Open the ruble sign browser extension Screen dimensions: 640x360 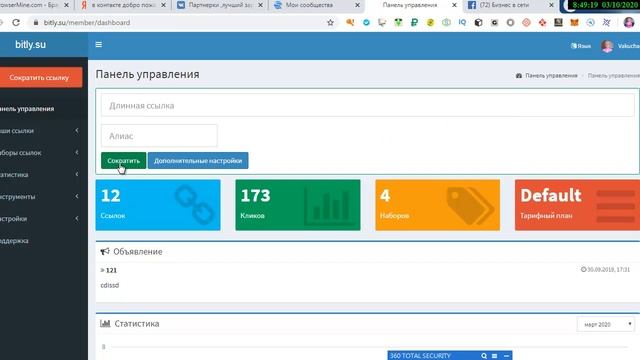pos(414,23)
